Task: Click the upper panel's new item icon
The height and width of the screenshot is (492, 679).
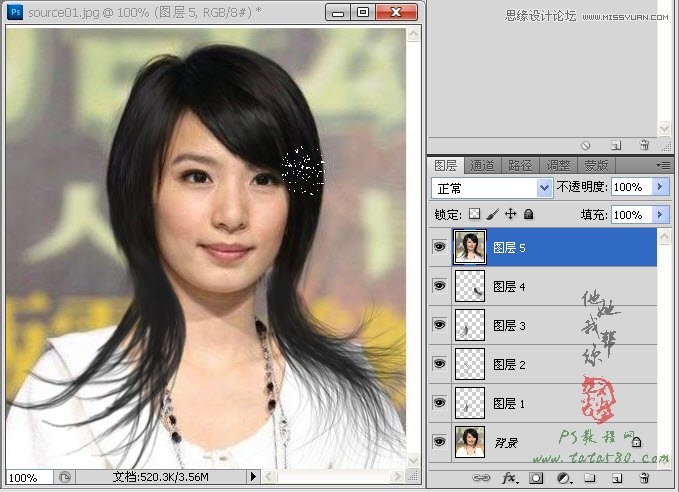Action: (x=616, y=146)
